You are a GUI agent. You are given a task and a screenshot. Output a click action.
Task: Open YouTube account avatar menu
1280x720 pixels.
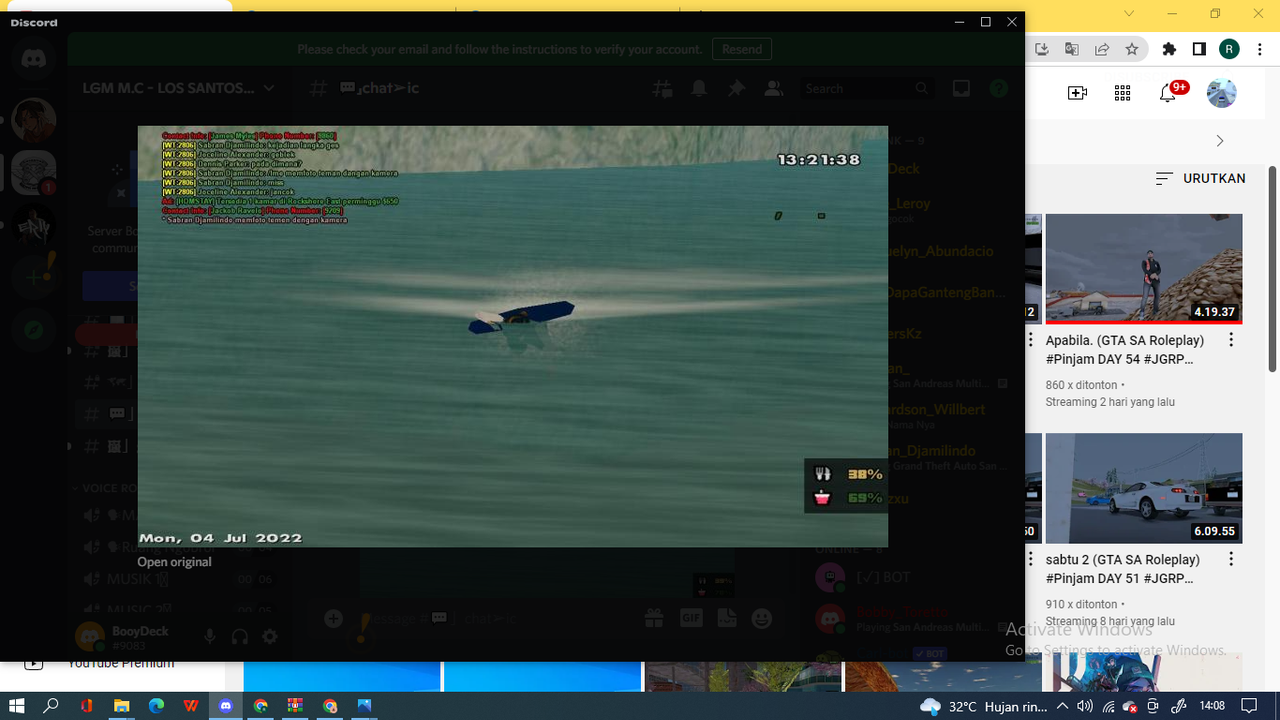pos(1221,93)
